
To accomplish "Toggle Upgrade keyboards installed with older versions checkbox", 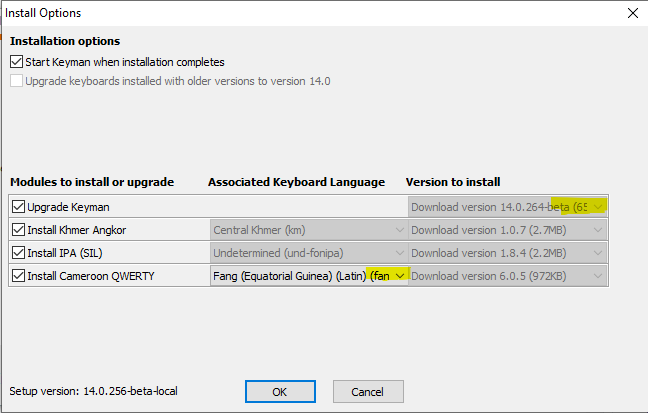I will tap(17, 81).
